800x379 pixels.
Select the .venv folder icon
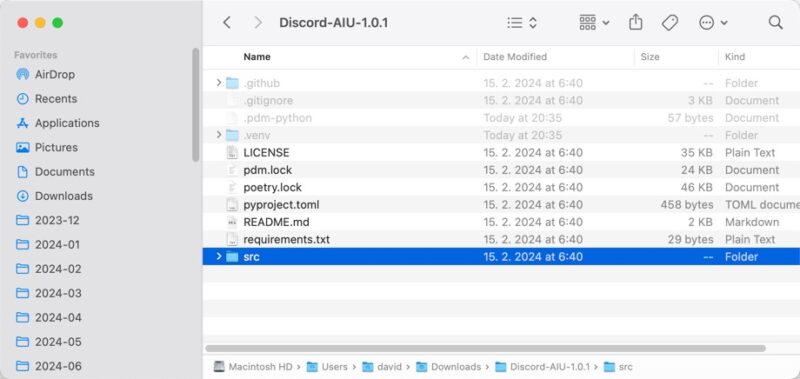click(232, 135)
